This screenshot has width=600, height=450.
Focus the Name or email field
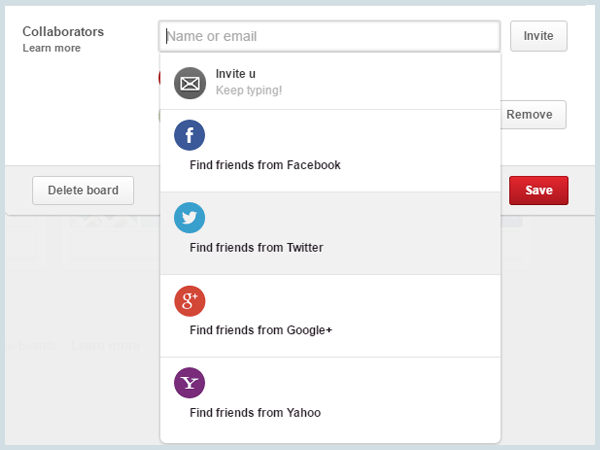click(329, 36)
